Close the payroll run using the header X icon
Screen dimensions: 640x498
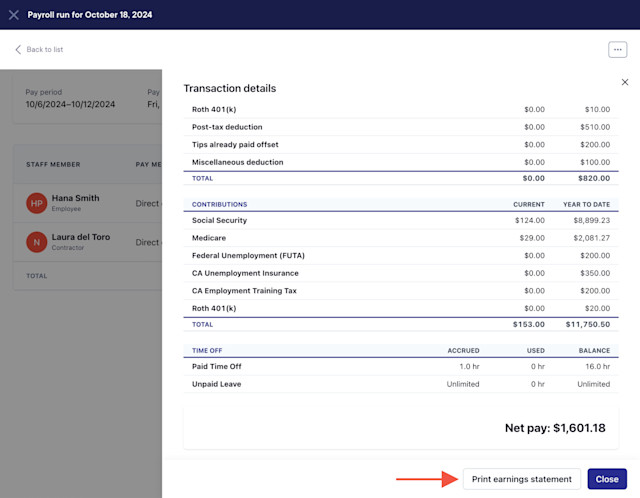pos(13,15)
